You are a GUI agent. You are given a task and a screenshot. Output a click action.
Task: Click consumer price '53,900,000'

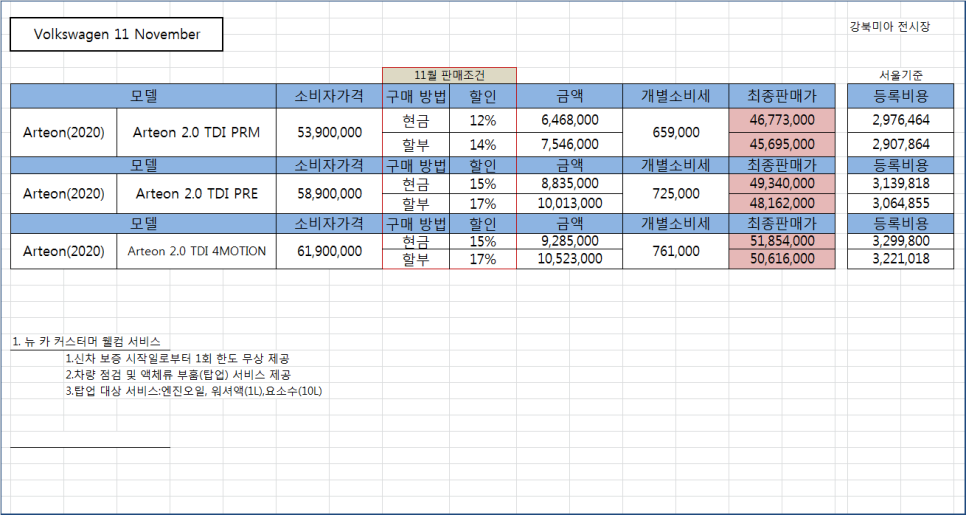pos(329,132)
